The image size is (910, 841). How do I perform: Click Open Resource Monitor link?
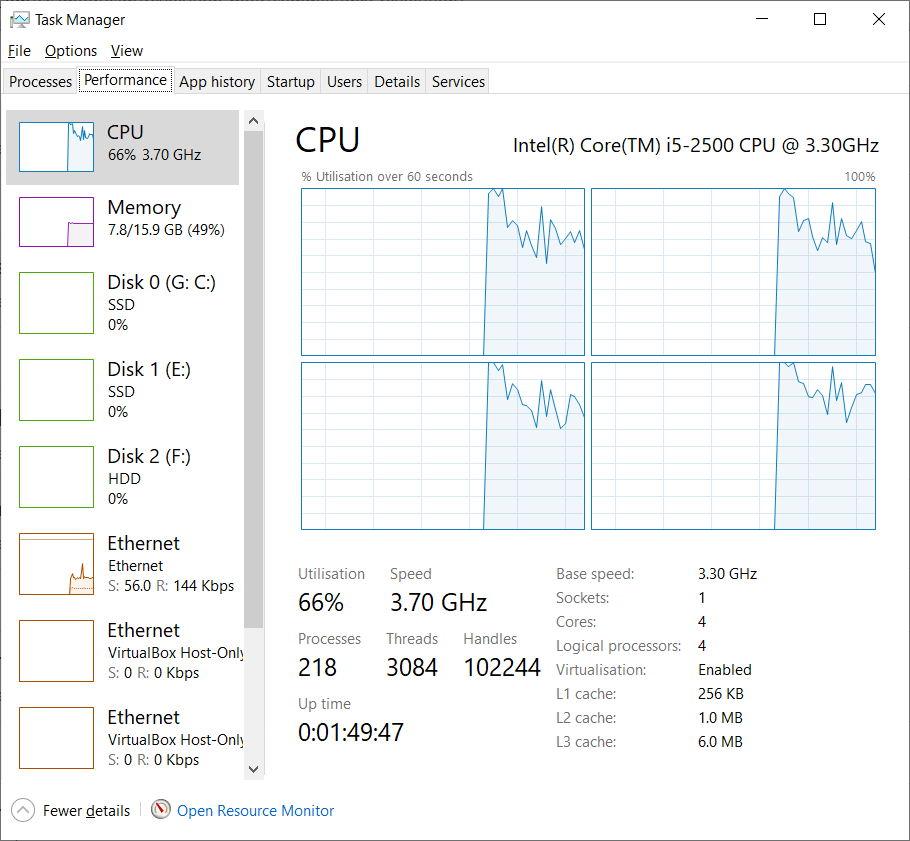[255, 811]
